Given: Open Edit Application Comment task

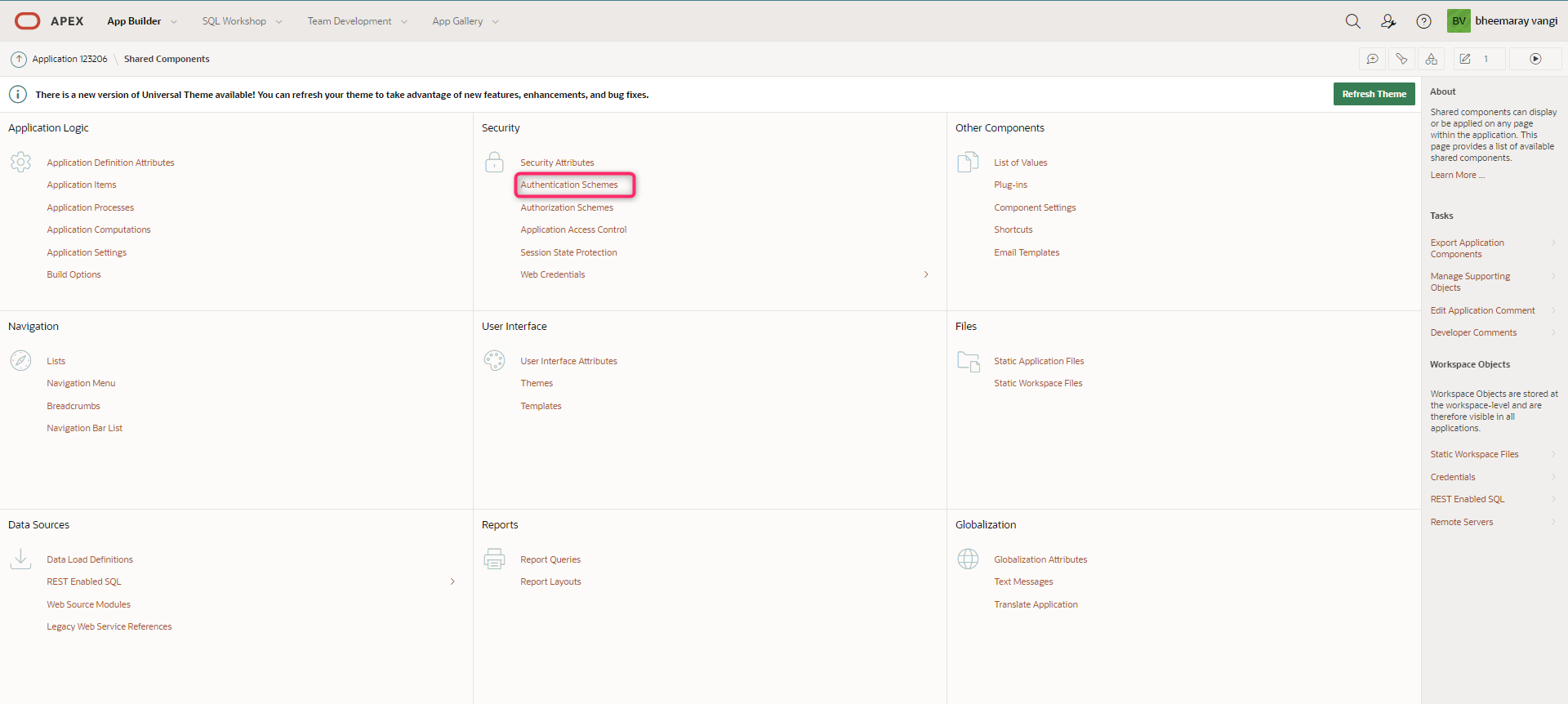Looking at the screenshot, I should [1482, 310].
